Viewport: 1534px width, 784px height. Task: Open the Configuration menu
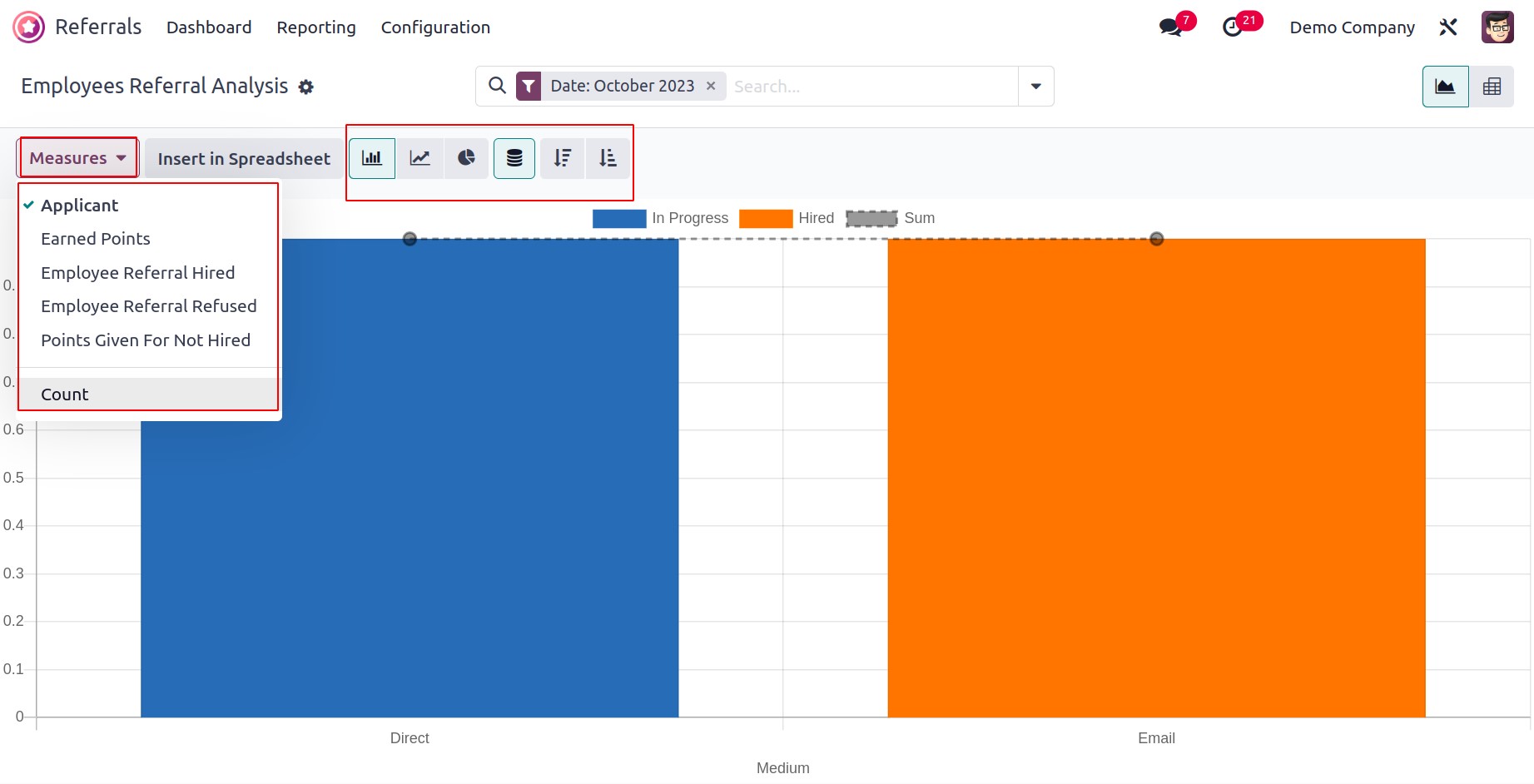435,27
